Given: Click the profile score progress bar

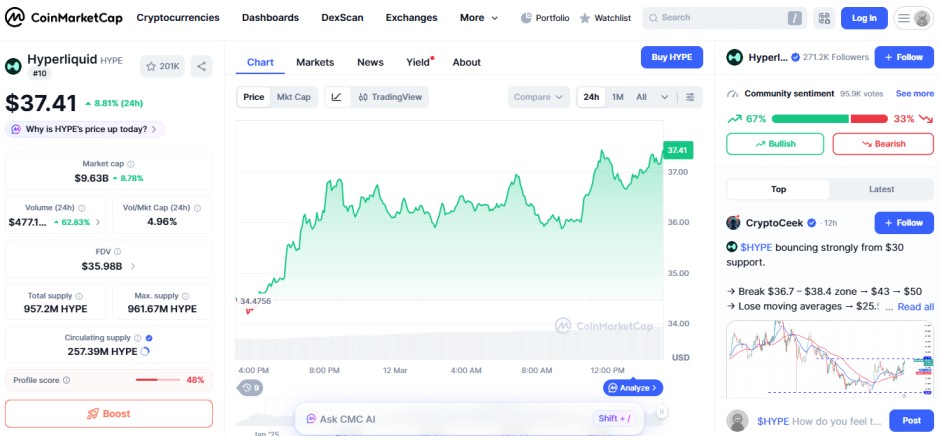Looking at the screenshot, I should 157,380.
